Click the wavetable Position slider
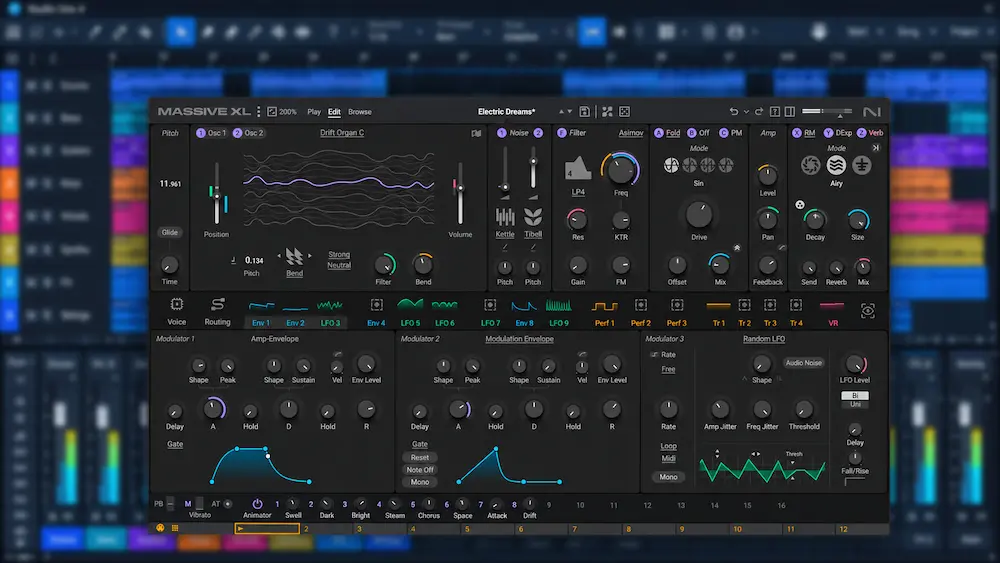1000x563 pixels. tap(217, 194)
